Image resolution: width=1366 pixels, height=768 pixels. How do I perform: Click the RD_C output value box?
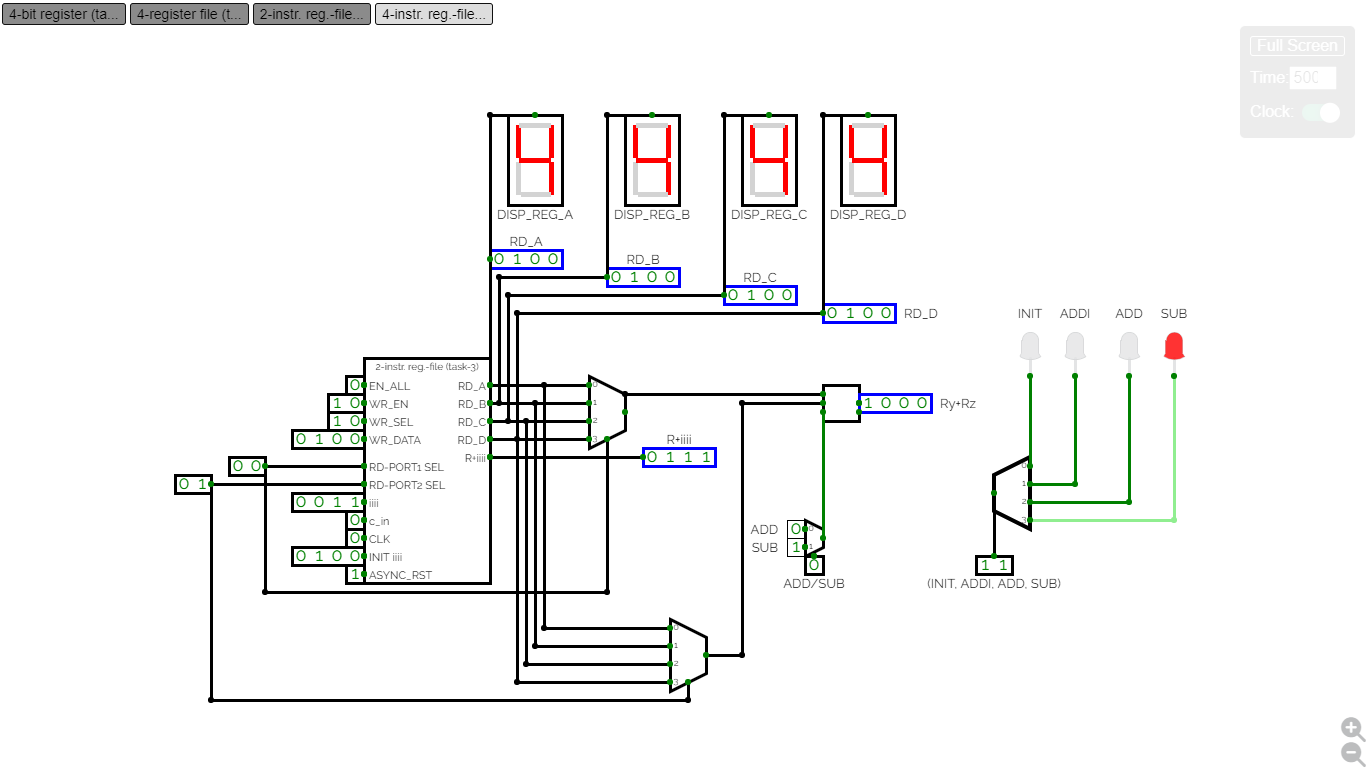pyautogui.click(x=760, y=295)
